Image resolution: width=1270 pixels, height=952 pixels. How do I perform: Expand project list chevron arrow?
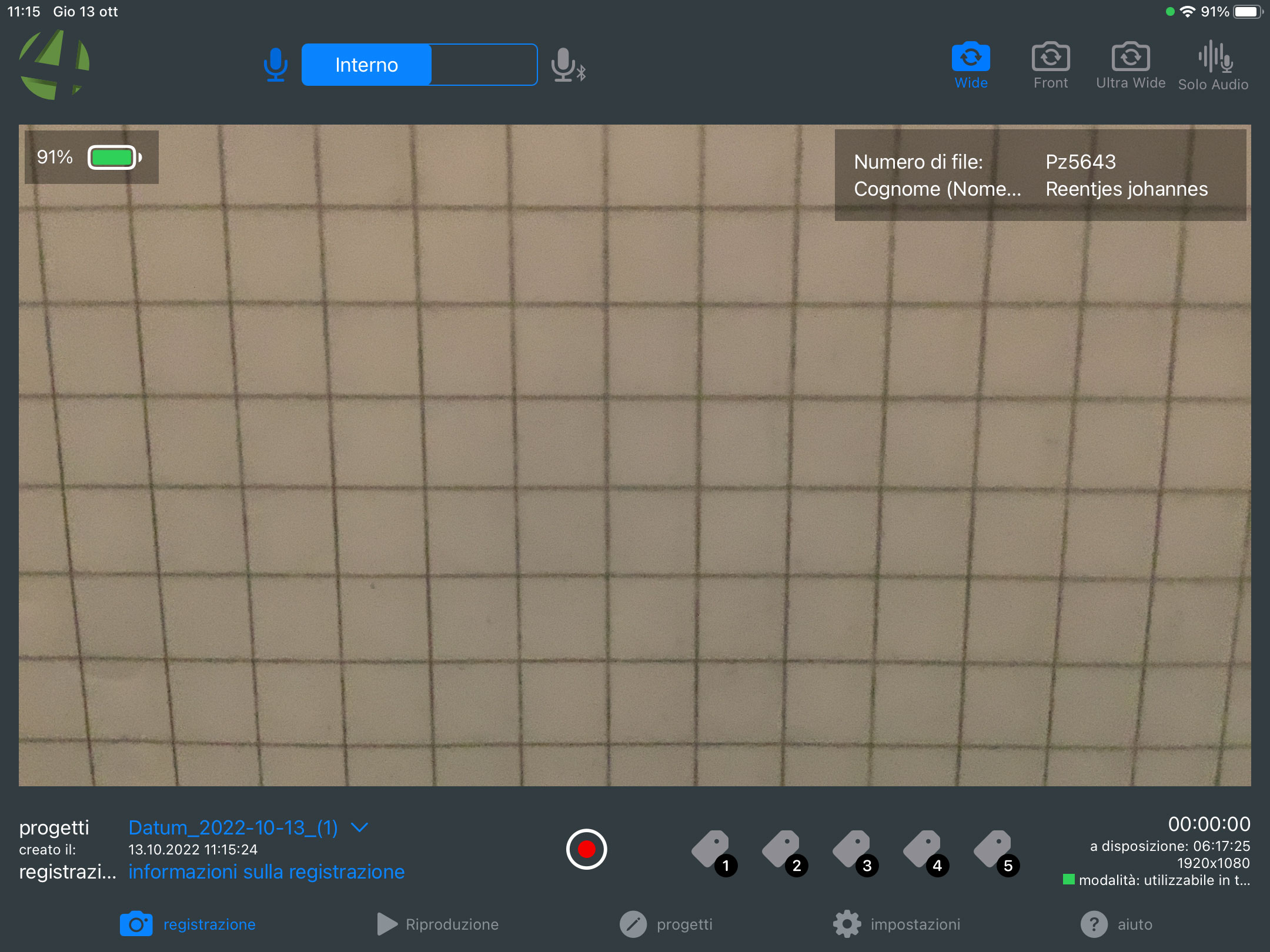pyautogui.click(x=359, y=827)
